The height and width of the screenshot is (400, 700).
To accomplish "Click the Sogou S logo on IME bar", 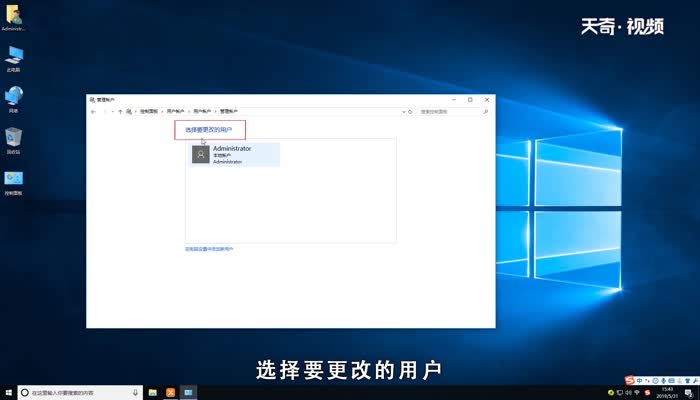I will [630, 381].
